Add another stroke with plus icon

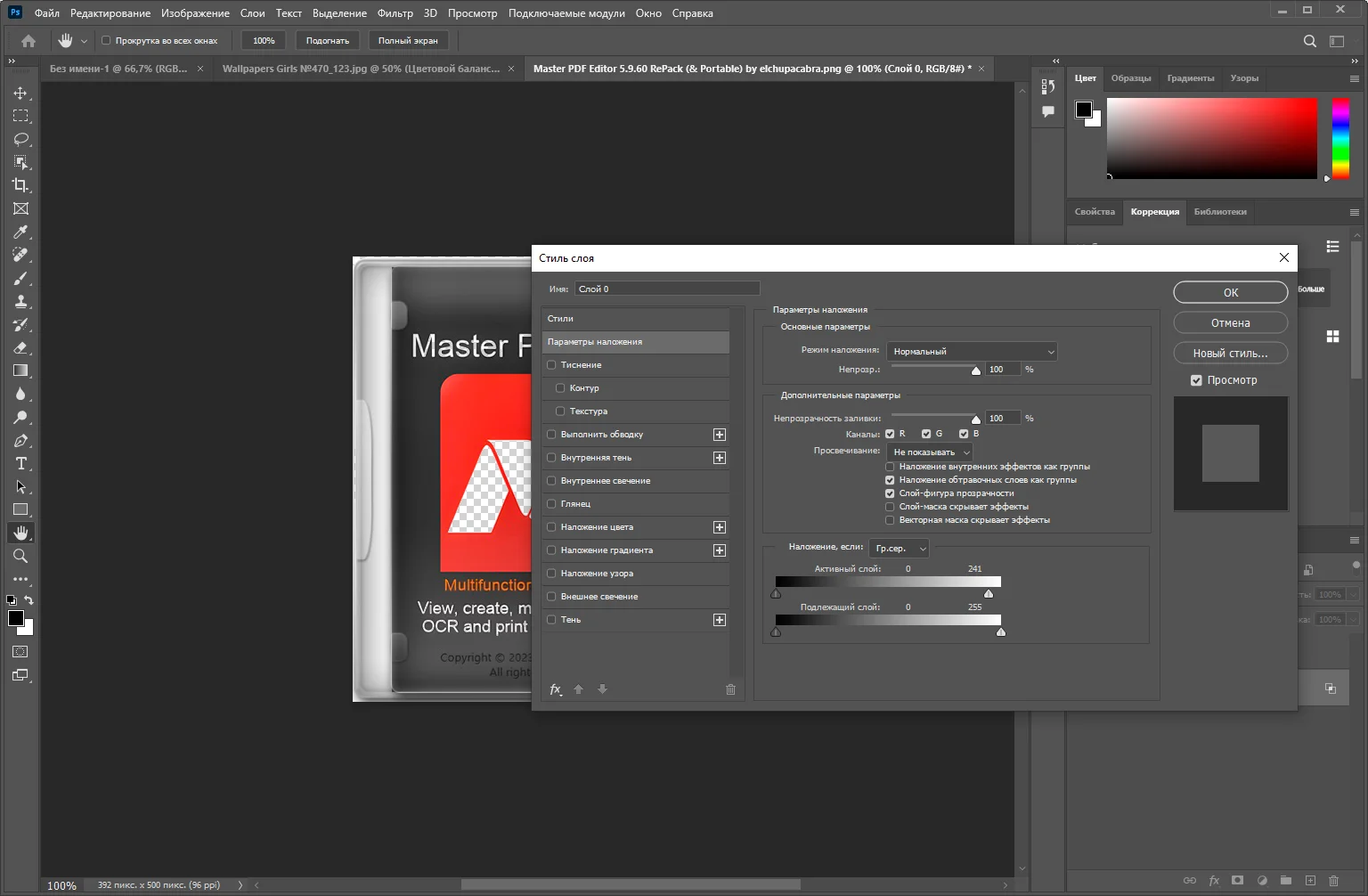[x=720, y=435]
